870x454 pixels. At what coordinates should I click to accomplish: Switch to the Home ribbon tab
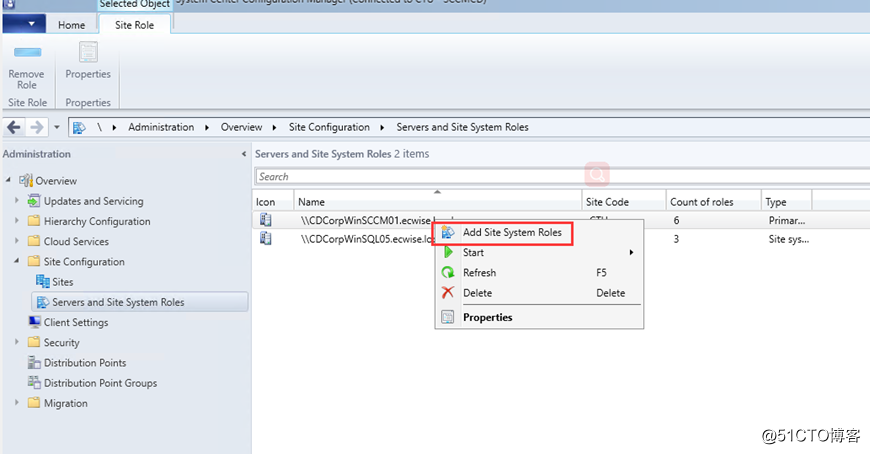pos(72,25)
